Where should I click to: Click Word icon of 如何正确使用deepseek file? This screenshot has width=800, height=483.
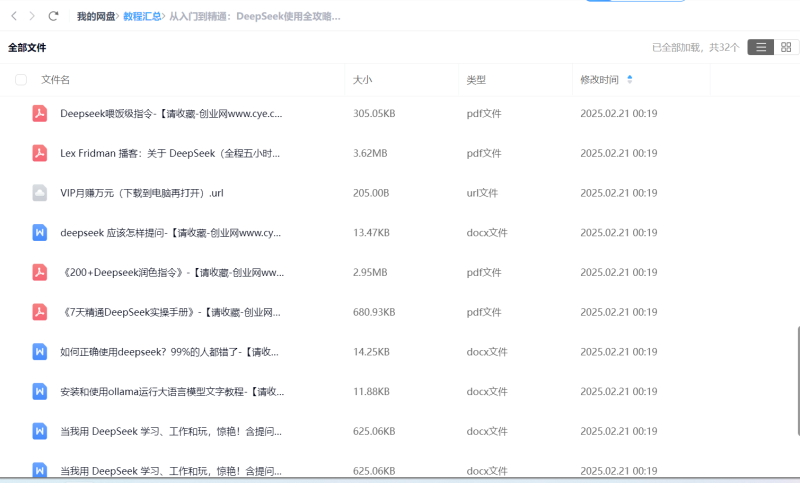click(x=40, y=352)
